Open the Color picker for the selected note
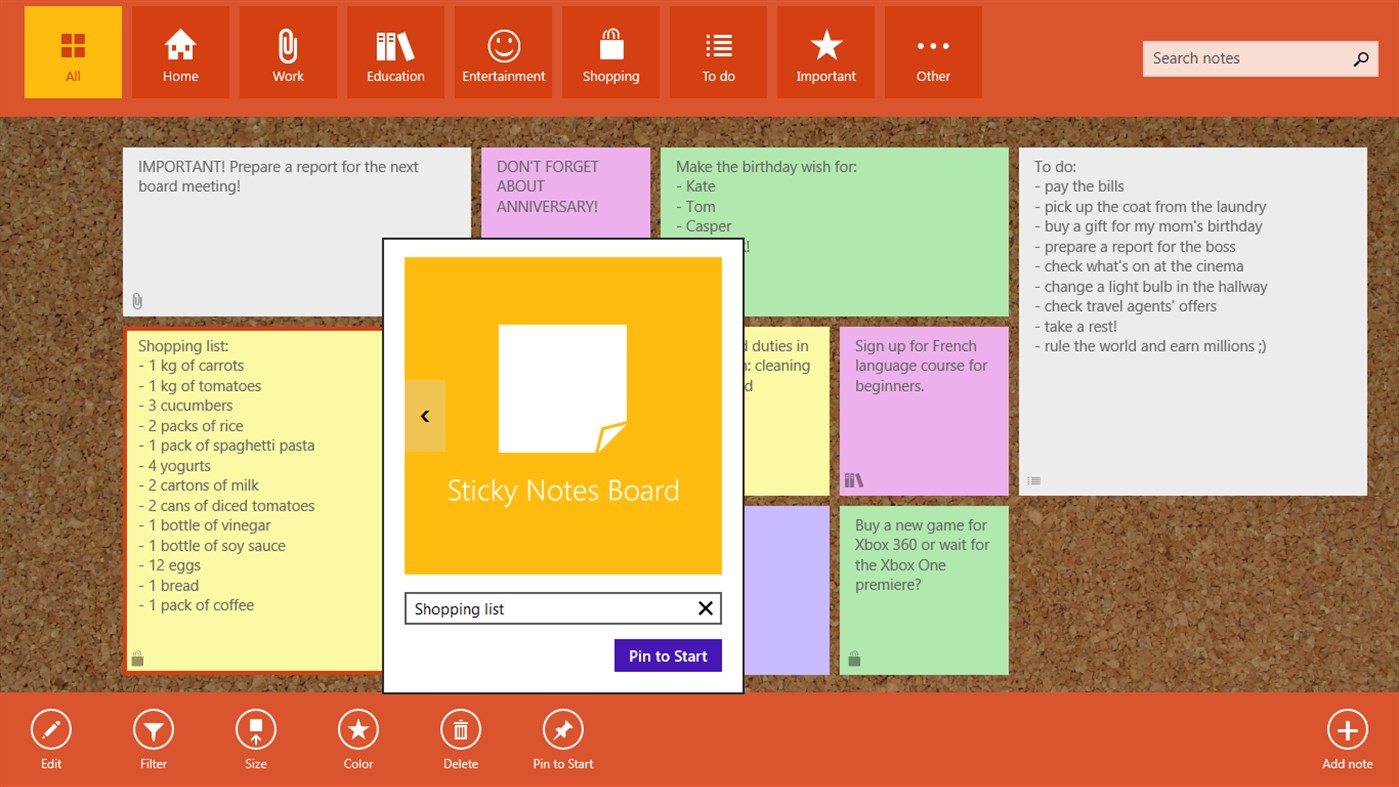The width and height of the screenshot is (1399, 787). tap(358, 729)
